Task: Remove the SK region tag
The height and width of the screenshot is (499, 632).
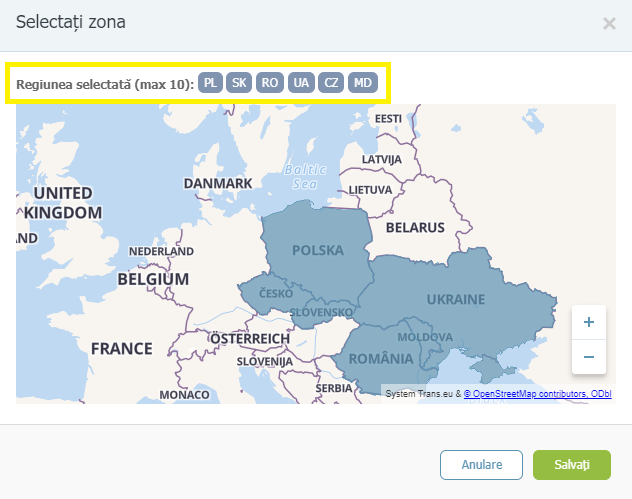Action: click(239, 83)
